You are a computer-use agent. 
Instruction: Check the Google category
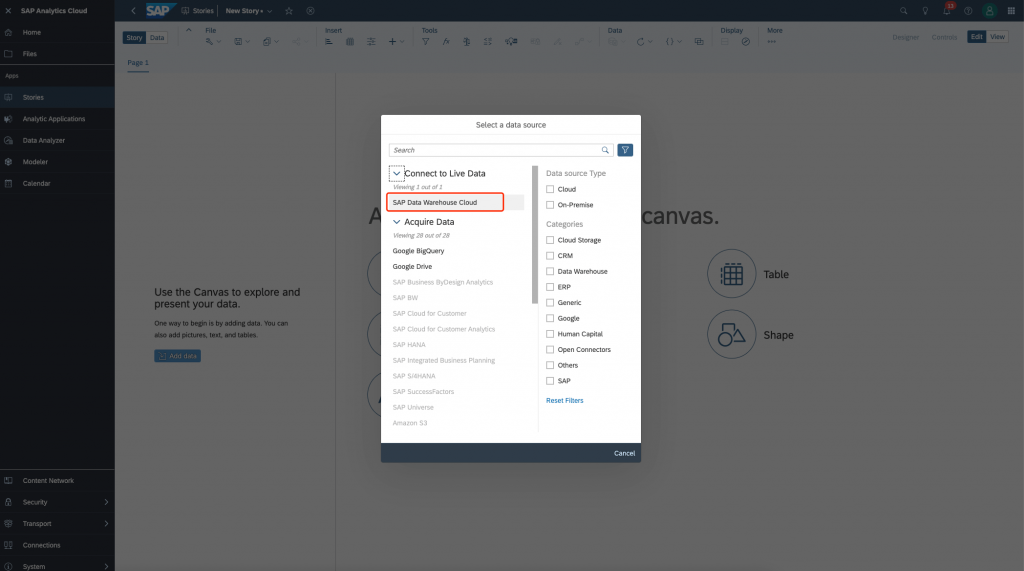click(550, 319)
